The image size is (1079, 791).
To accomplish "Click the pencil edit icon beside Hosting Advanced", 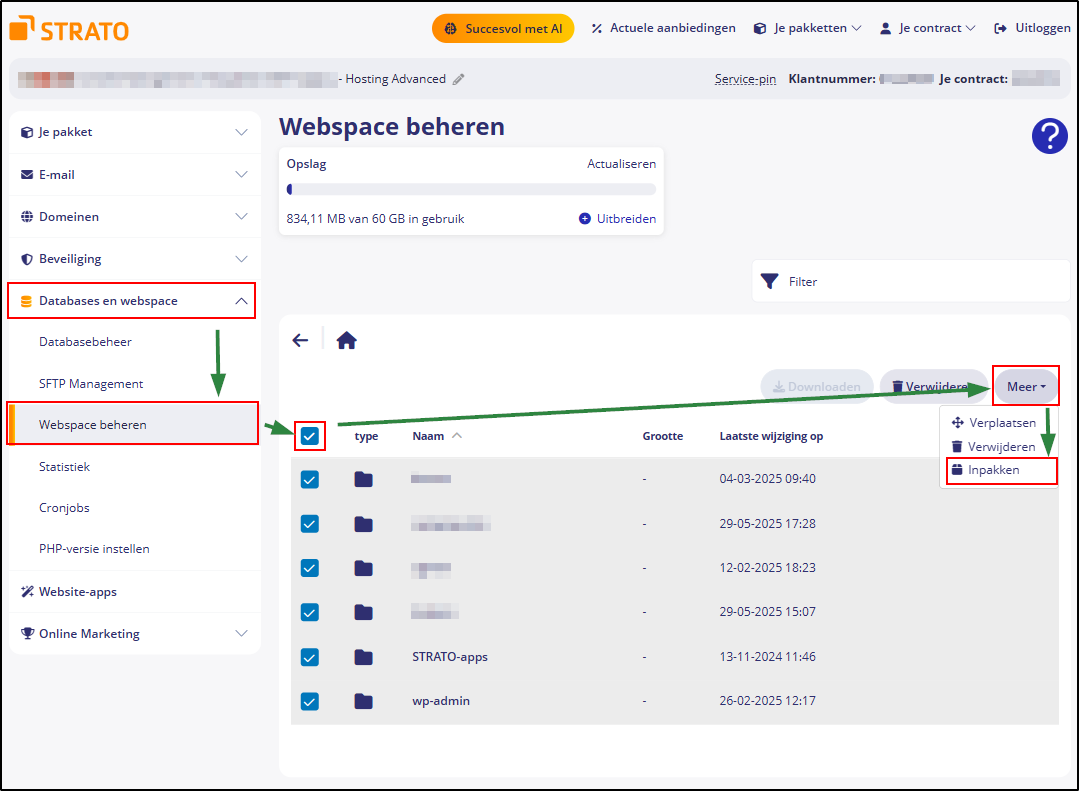I will tap(459, 79).
